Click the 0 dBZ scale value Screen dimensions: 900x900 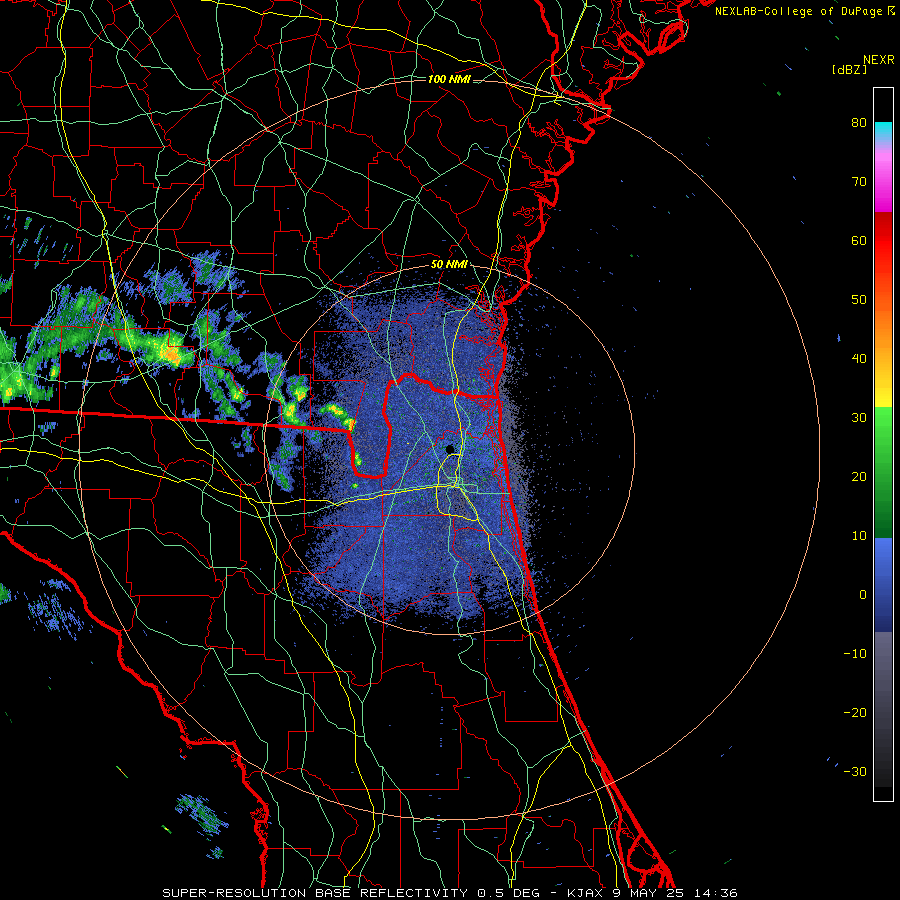[x=863, y=595]
